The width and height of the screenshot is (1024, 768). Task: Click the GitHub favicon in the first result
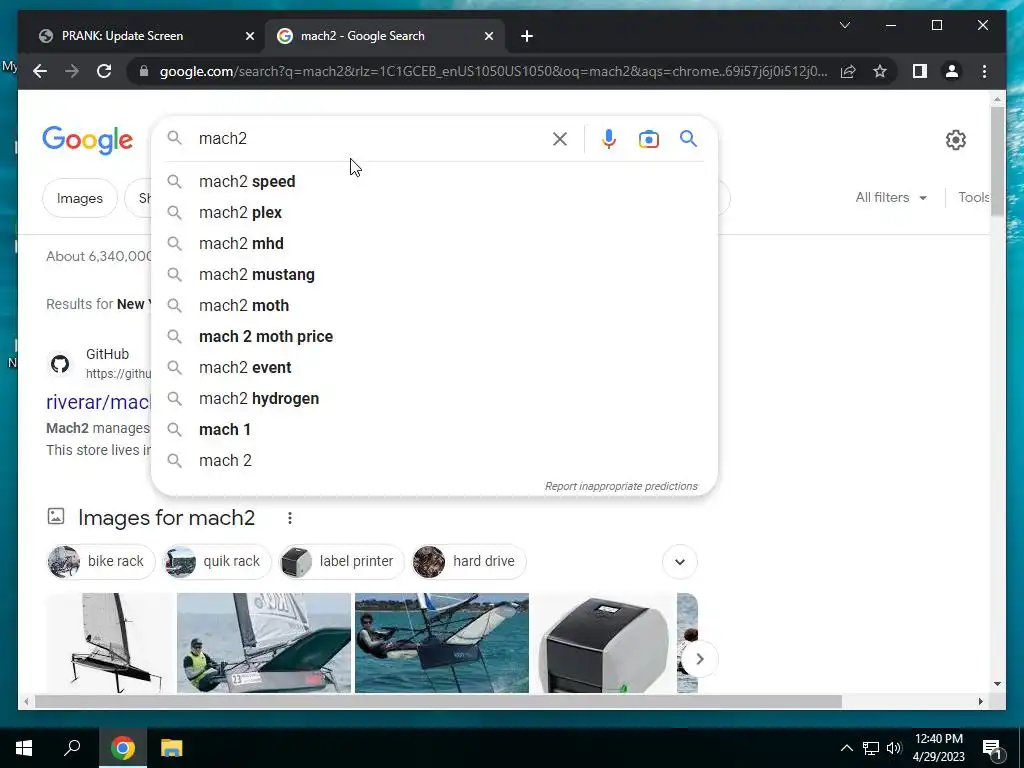point(60,364)
